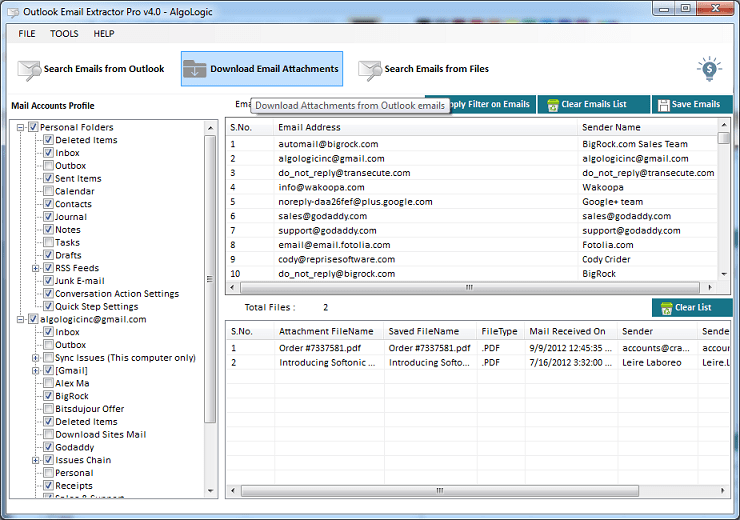Collapse the algologicinc@gmail.com account node

point(20,319)
